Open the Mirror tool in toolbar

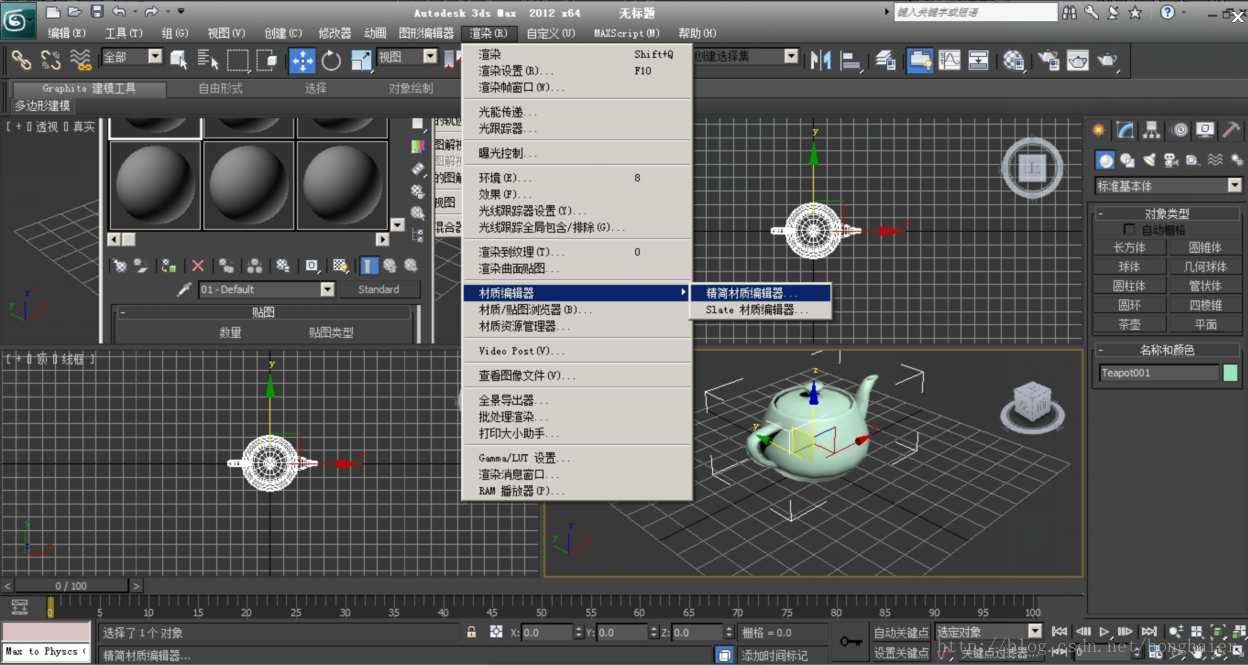821,60
